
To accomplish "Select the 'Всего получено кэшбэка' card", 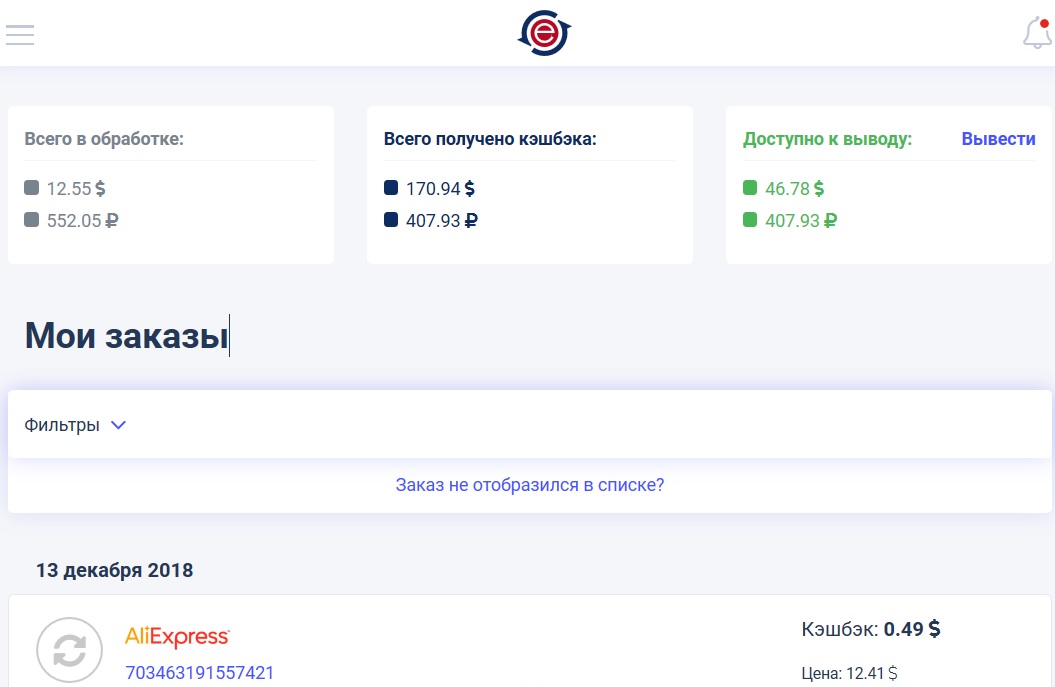I will pyautogui.click(x=530, y=185).
